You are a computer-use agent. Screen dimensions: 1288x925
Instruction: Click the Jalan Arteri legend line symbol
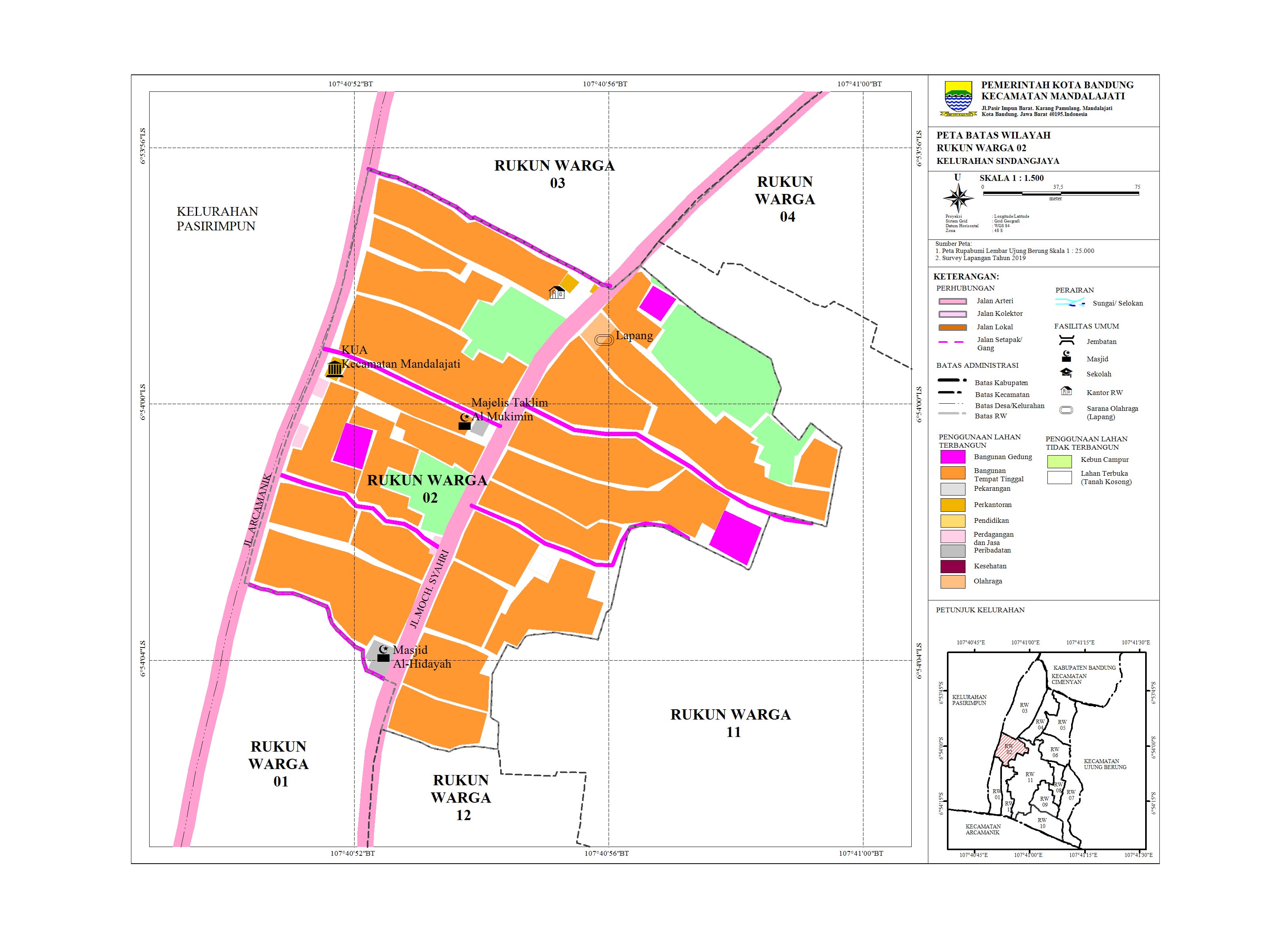pyautogui.click(x=952, y=301)
